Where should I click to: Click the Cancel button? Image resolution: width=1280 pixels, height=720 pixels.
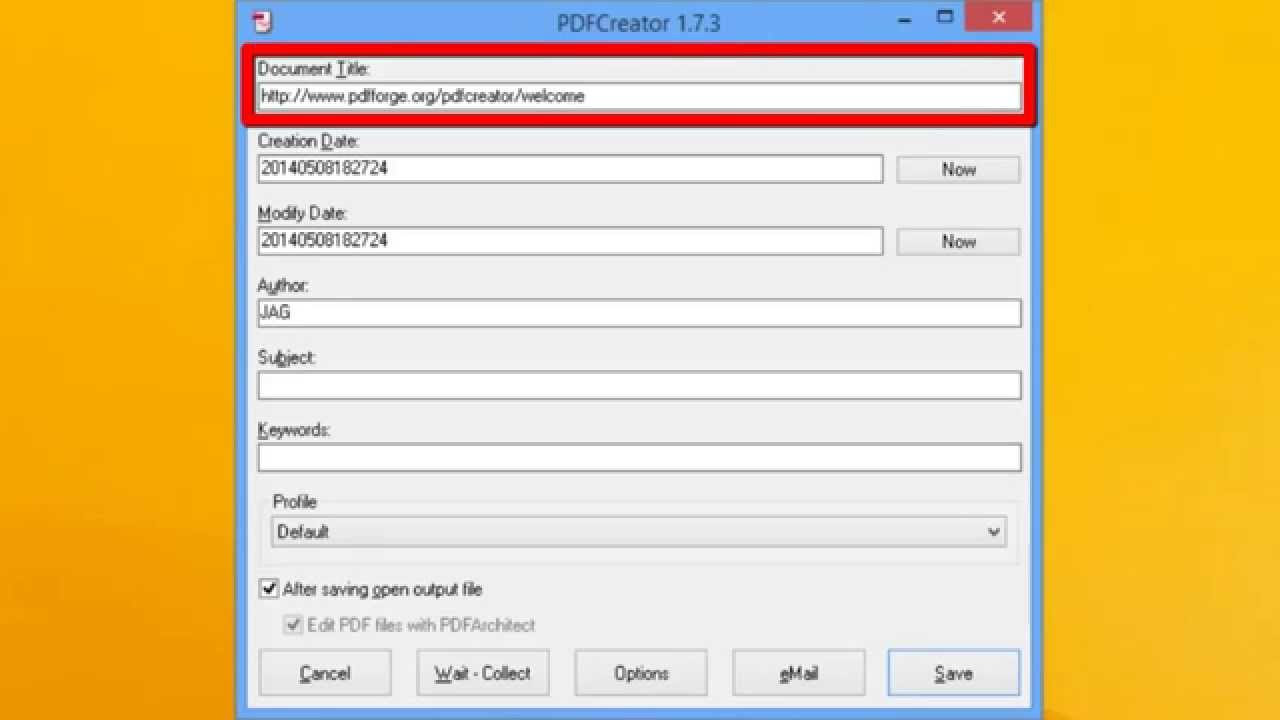tap(325, 673)
